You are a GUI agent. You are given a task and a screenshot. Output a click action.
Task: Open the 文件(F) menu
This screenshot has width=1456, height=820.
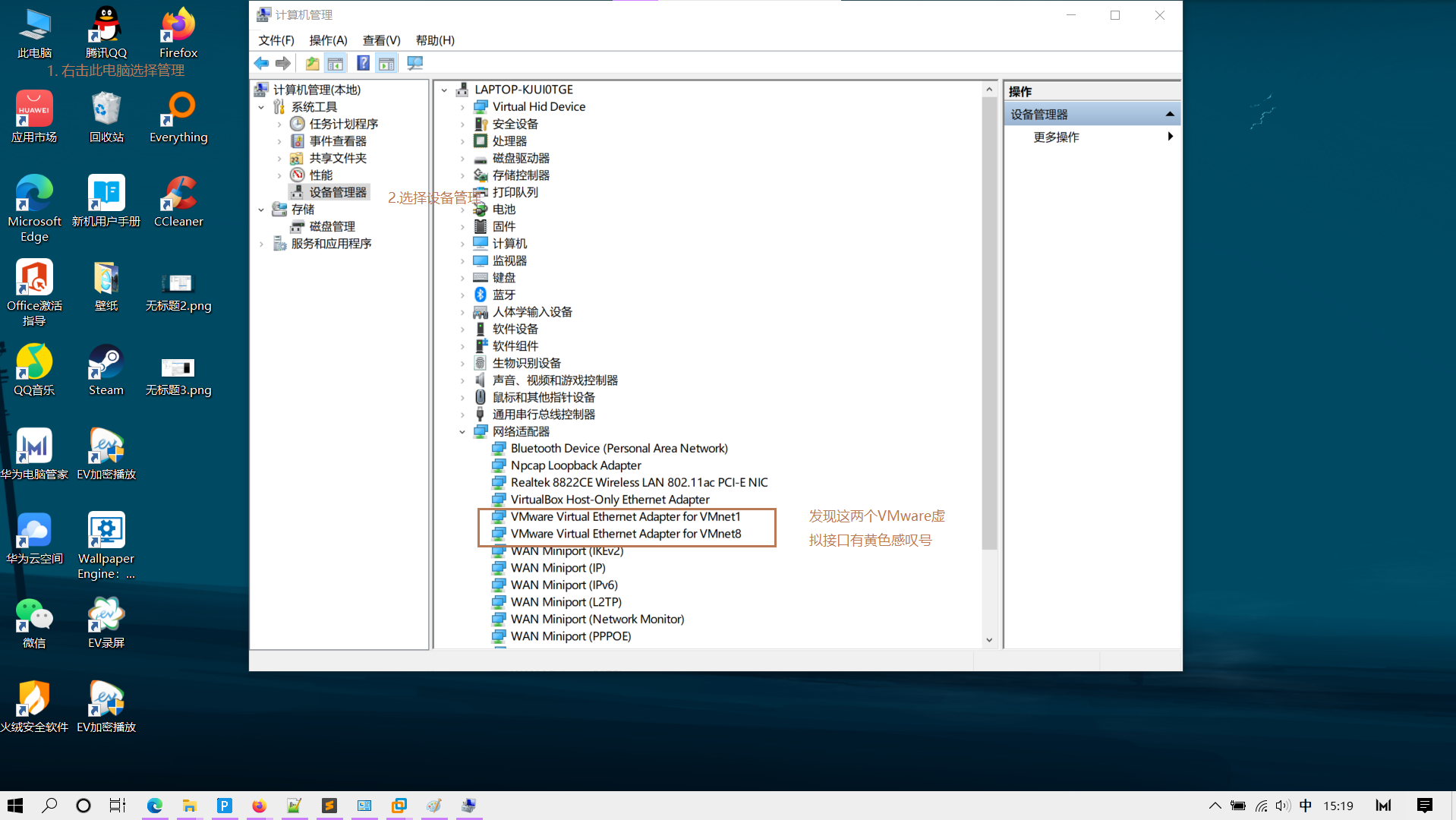tap(276, 40)
